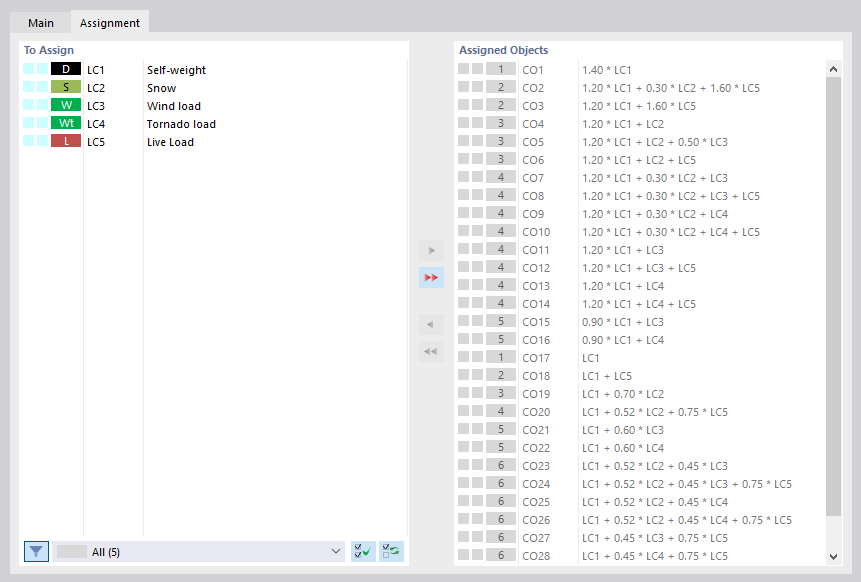Select combination CO17 in Assigned Objects

pos(534,357)
